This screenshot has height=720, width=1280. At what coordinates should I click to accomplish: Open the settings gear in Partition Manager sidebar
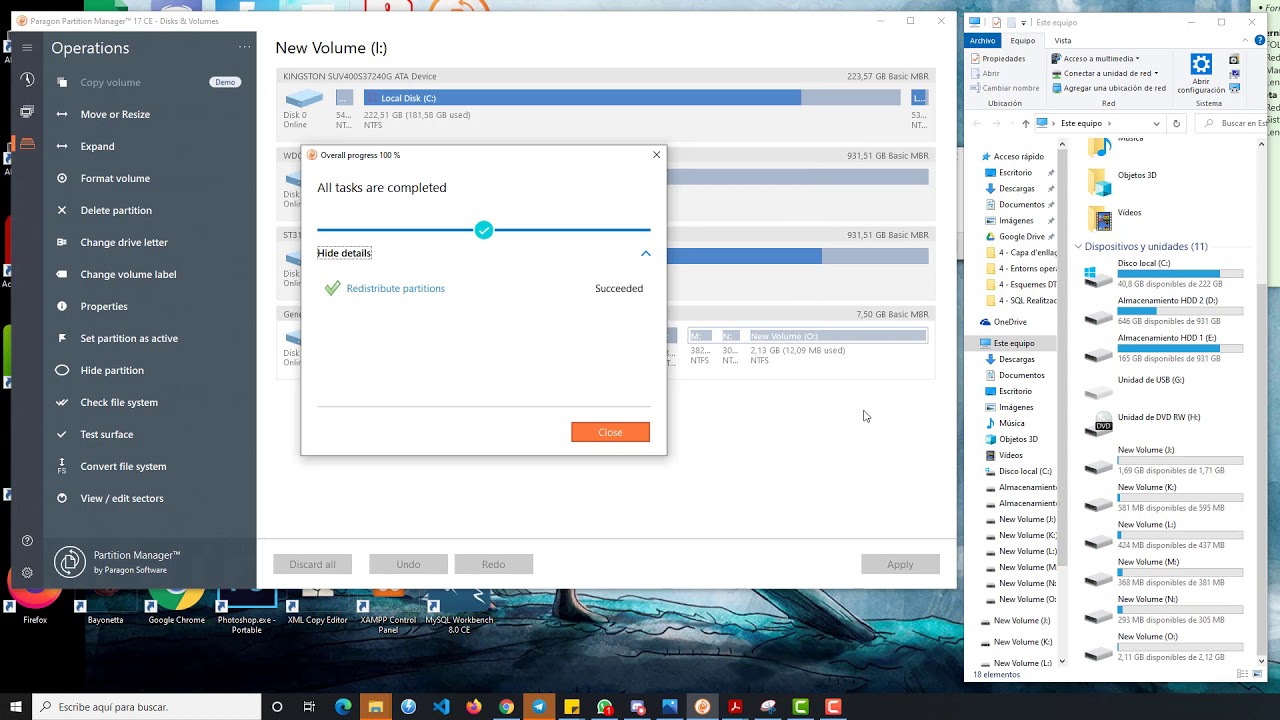27,573
